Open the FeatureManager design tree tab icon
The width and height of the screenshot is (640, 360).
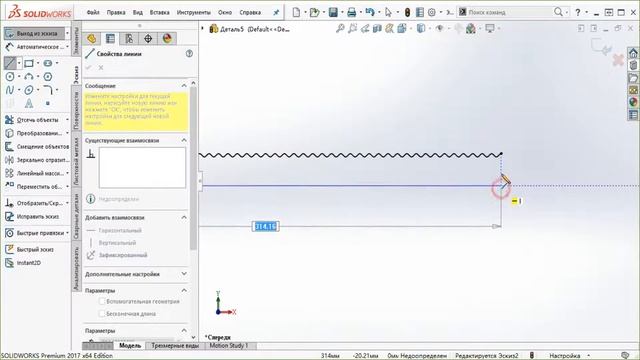91,39
